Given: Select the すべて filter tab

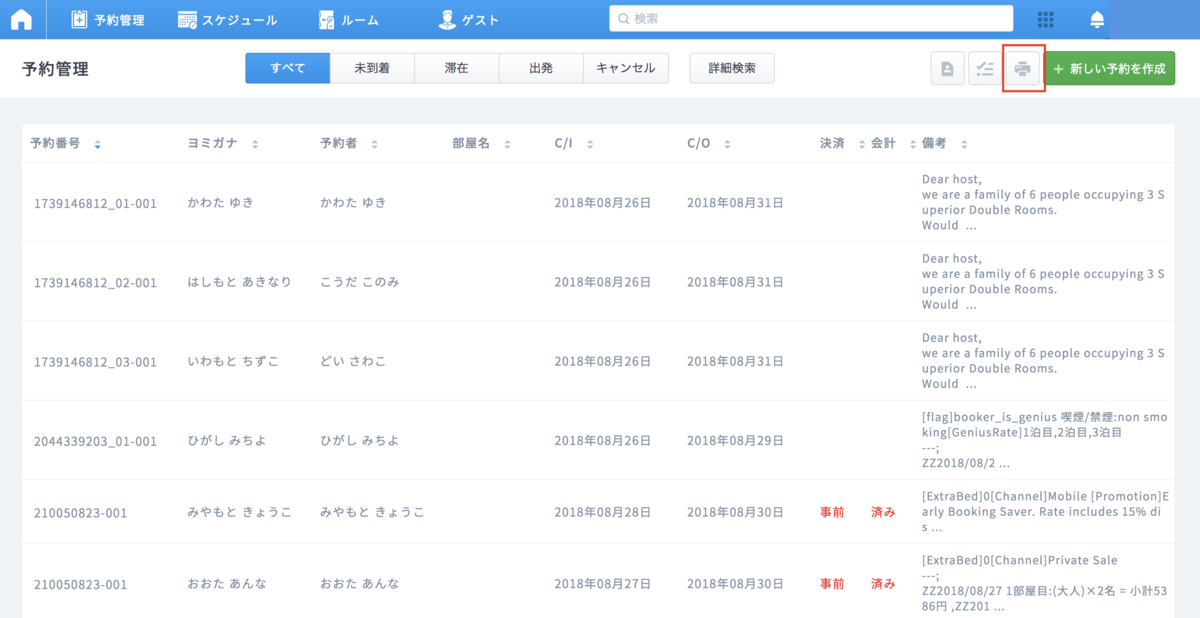Looking at the screenshot, I should pyautogui.click(x=287, y=68).
